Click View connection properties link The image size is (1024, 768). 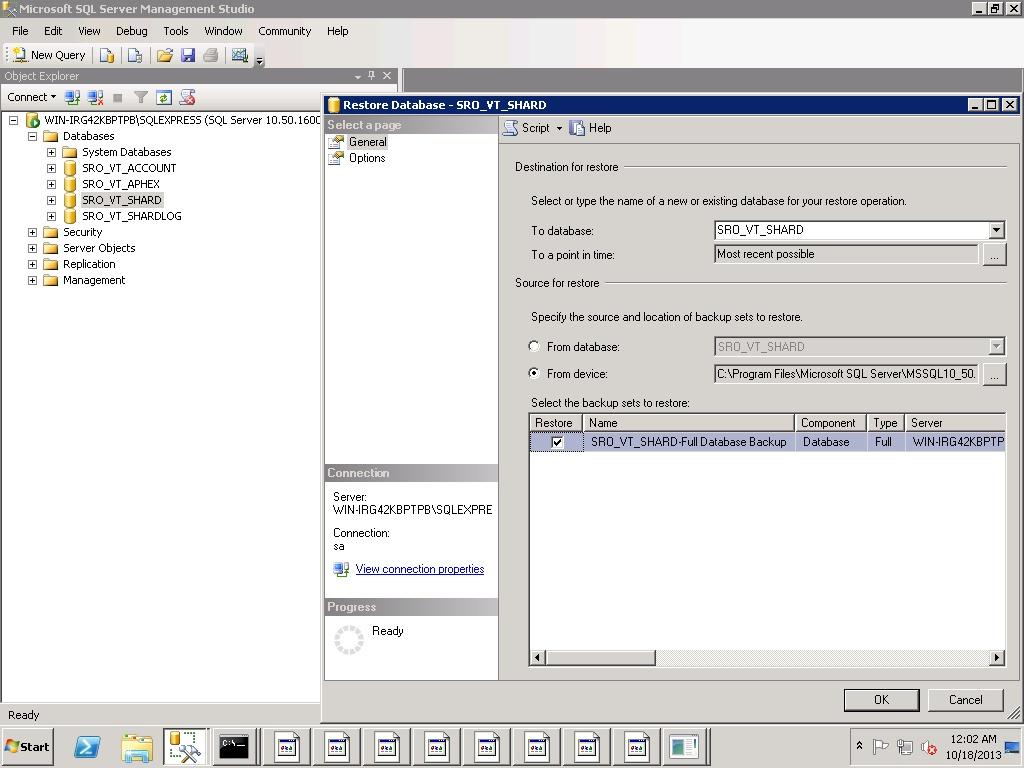(420, 569)
